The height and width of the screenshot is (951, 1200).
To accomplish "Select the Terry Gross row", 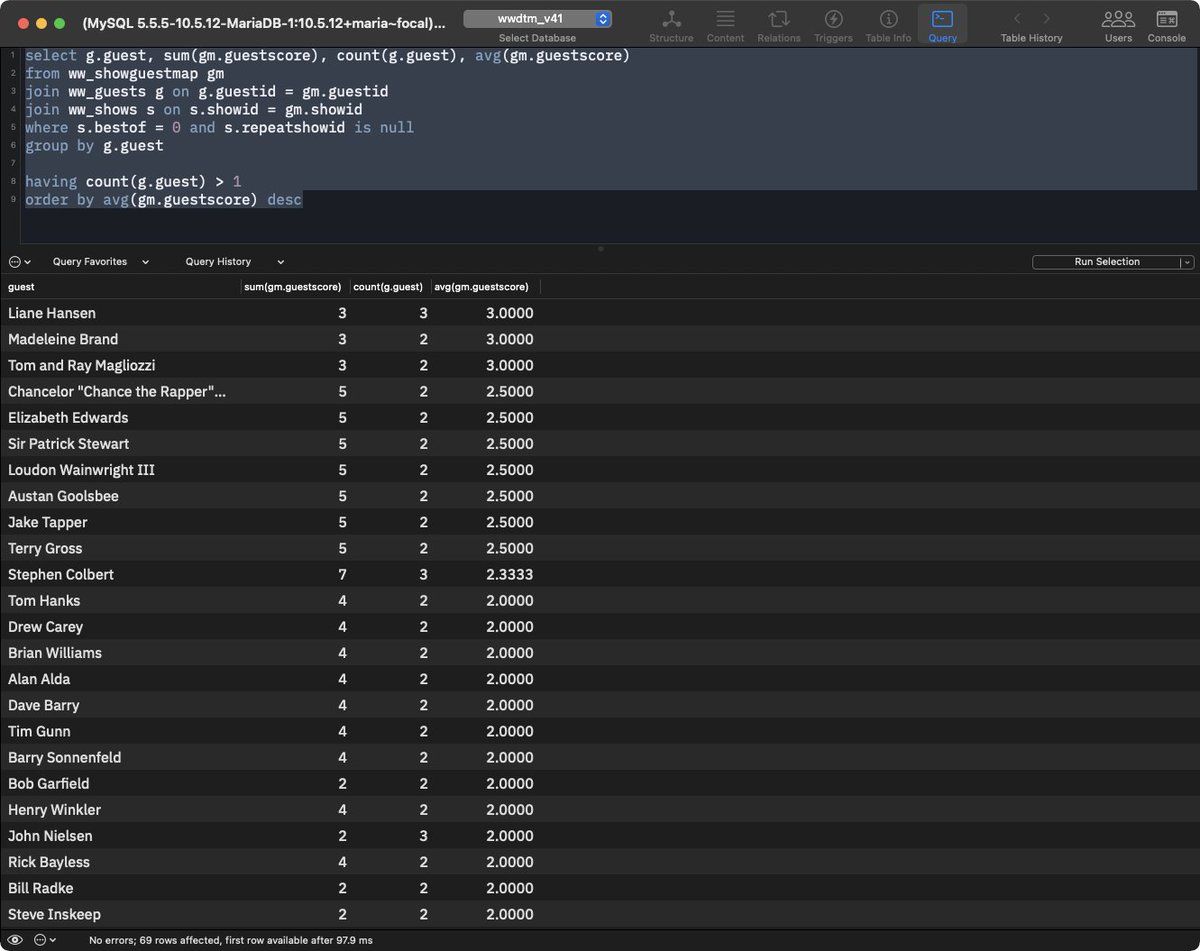I will click(x=600, y=548).
